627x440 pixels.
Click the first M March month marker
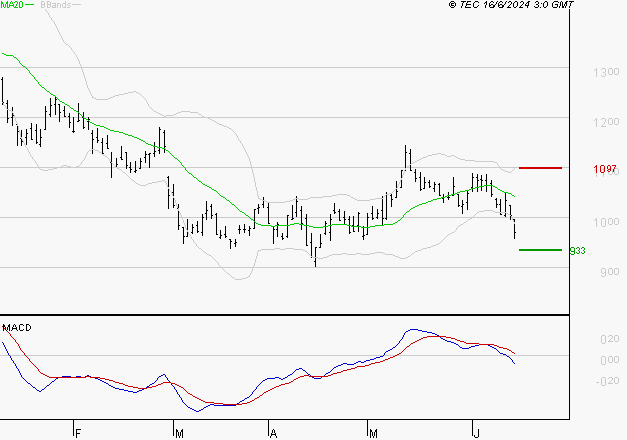point(179,434)
